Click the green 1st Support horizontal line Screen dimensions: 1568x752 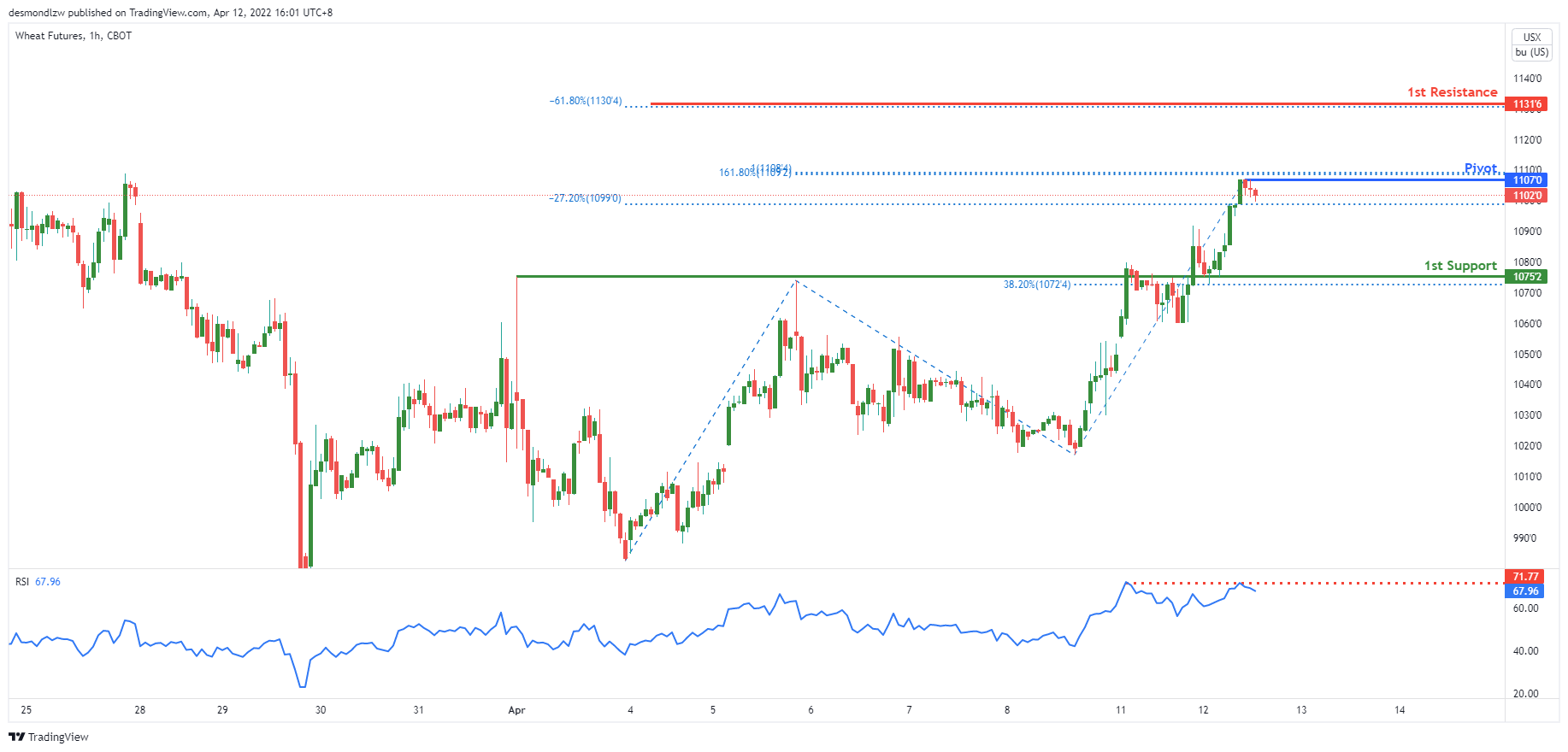tap(1011, 277)
